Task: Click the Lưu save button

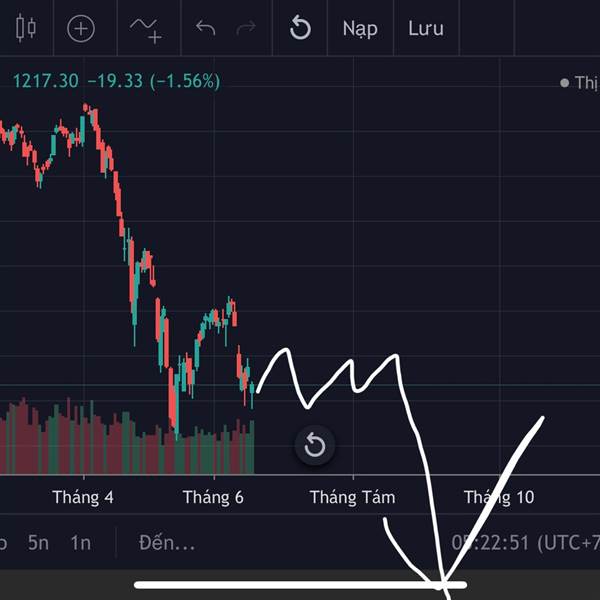Action: (426, 28)
